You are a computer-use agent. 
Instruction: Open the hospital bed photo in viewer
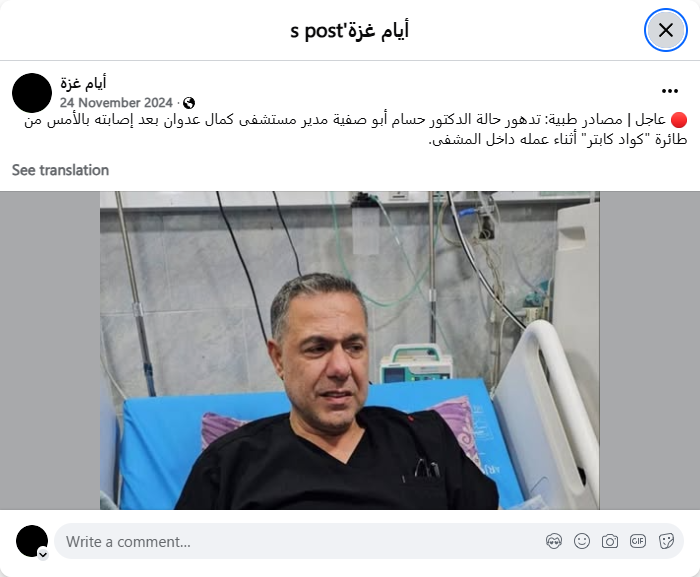click(x=350, y=351)
